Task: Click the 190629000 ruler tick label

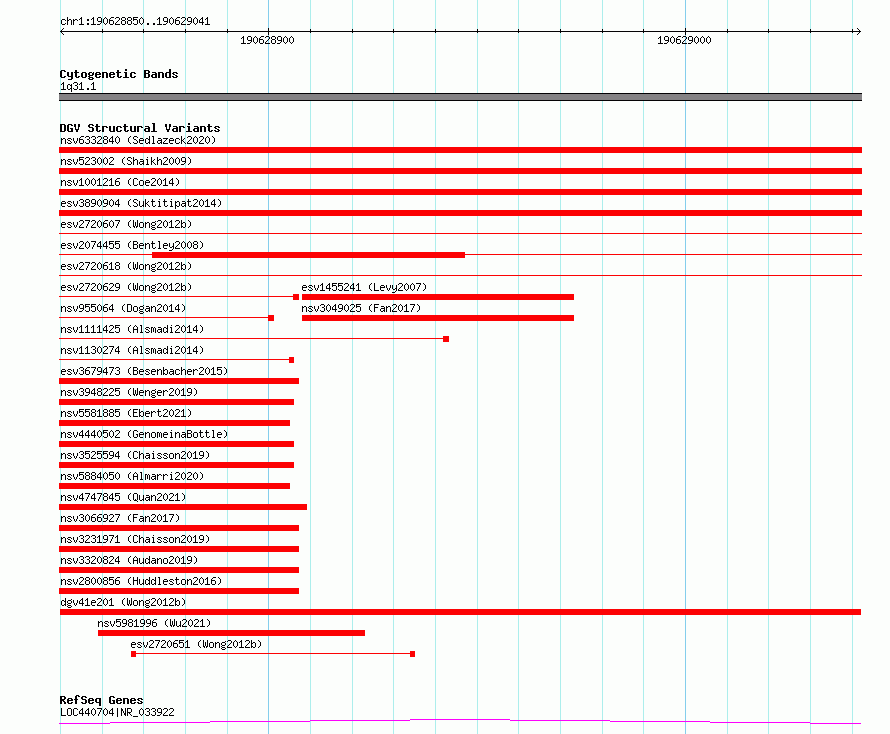Action: point(684,40)
